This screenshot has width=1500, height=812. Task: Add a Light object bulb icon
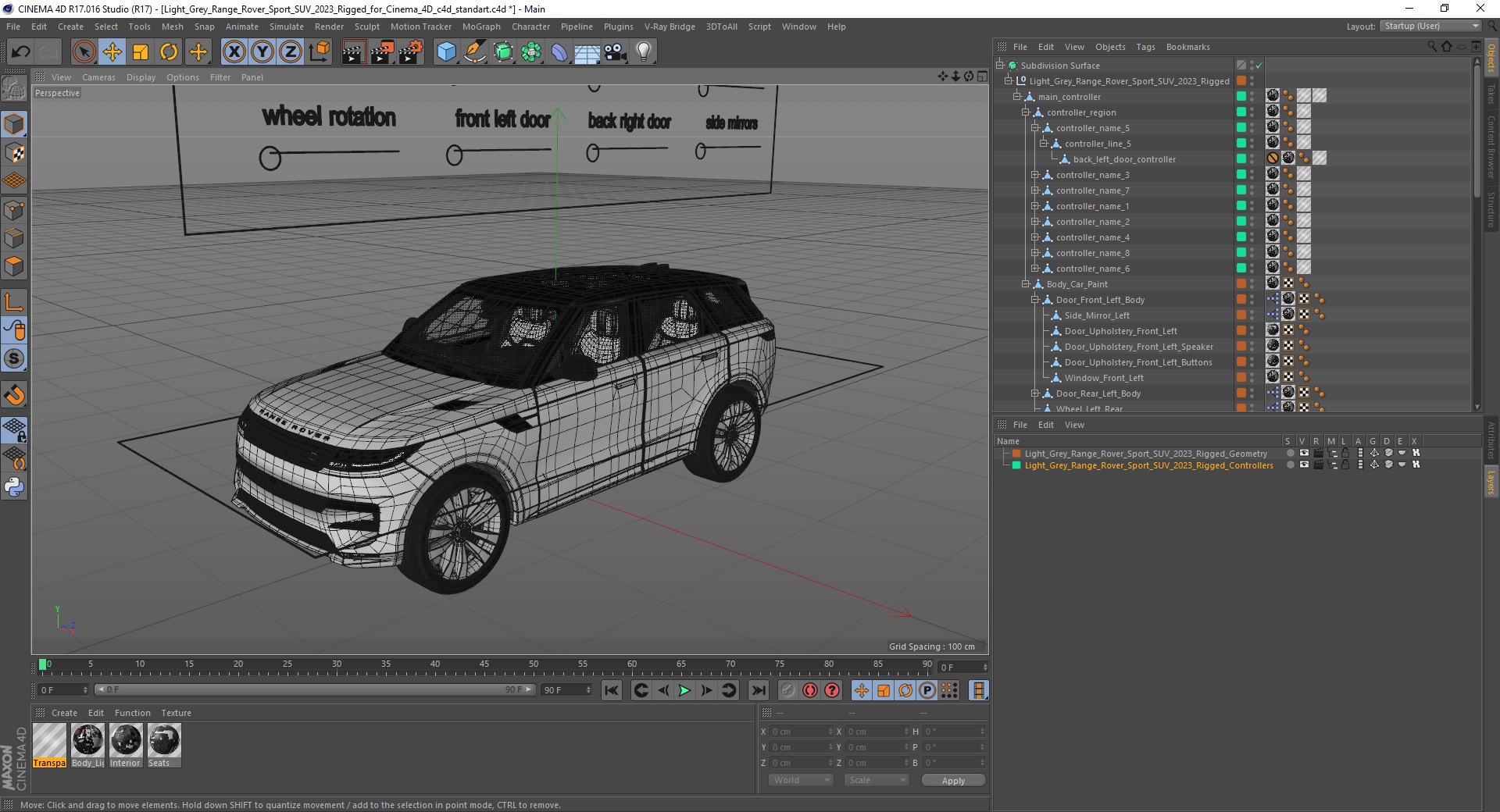click(644, 52)
